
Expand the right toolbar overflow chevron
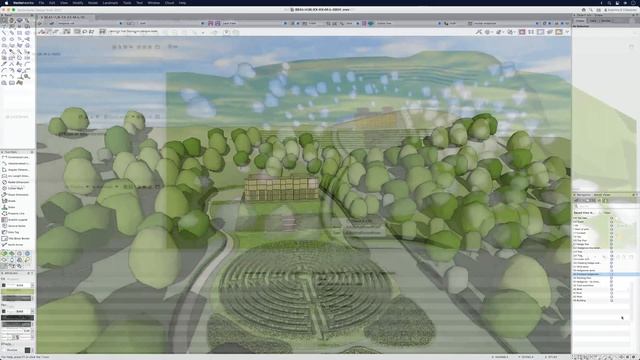coord(567,32)
